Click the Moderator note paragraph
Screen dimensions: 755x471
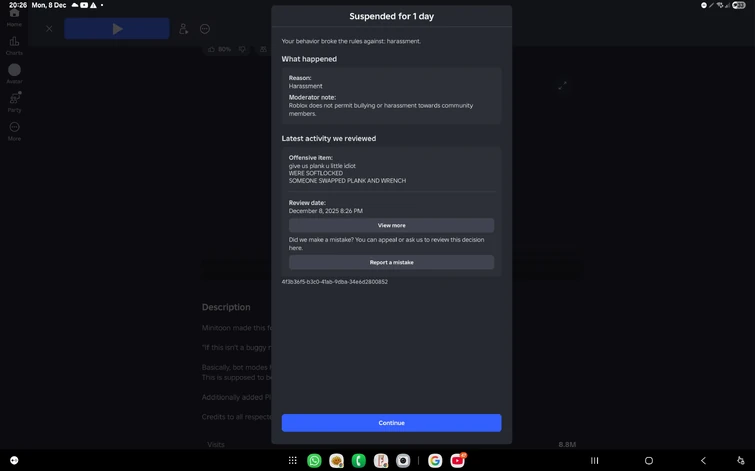[x=380, y=110]
